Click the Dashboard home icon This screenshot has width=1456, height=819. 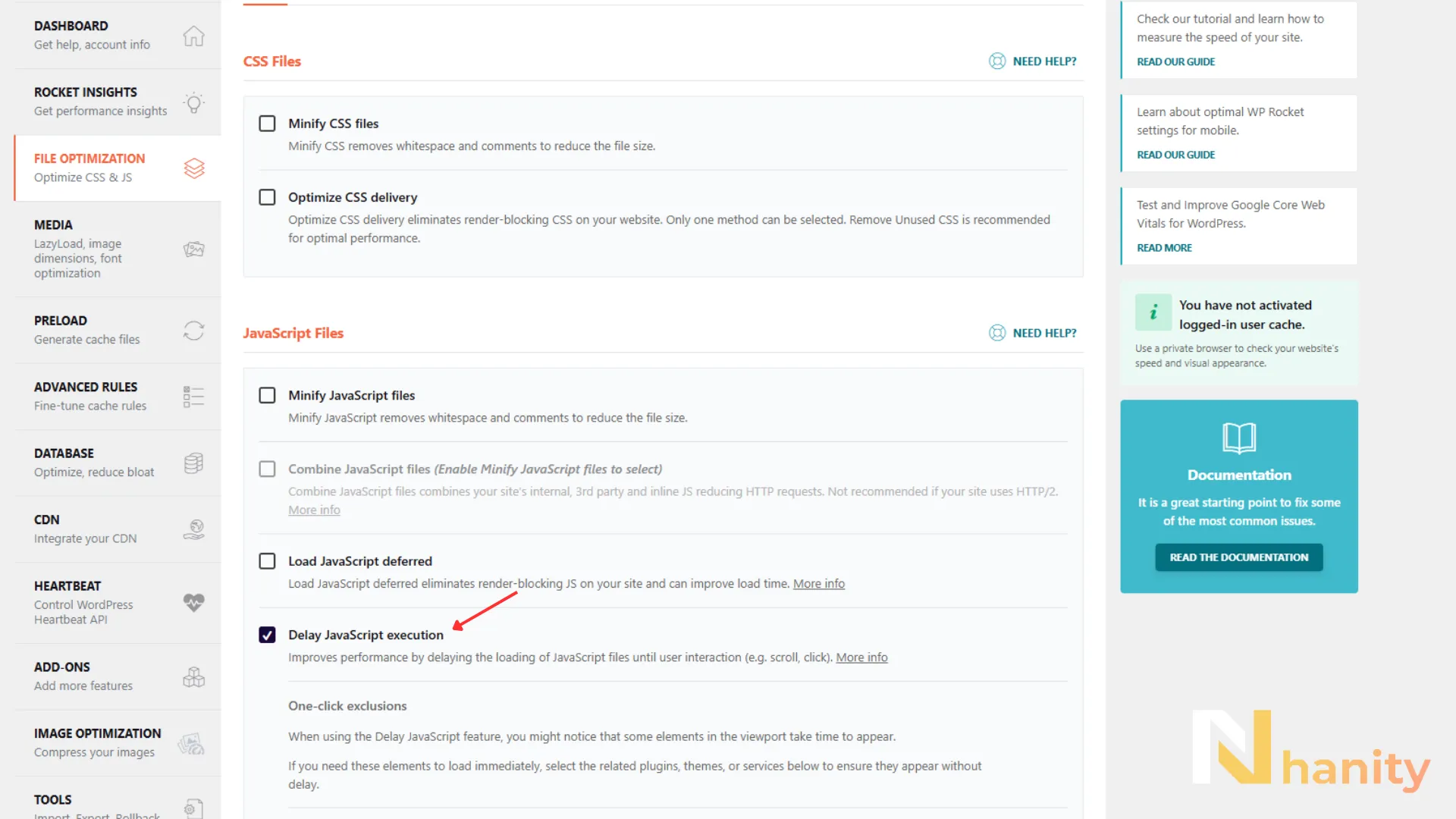click(194, 36)
